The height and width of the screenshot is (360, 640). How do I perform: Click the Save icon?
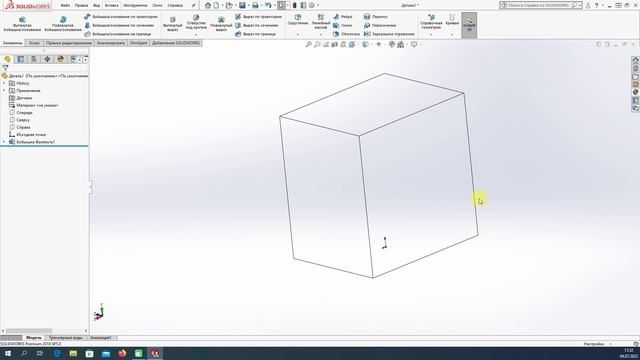tap(242, 5)
